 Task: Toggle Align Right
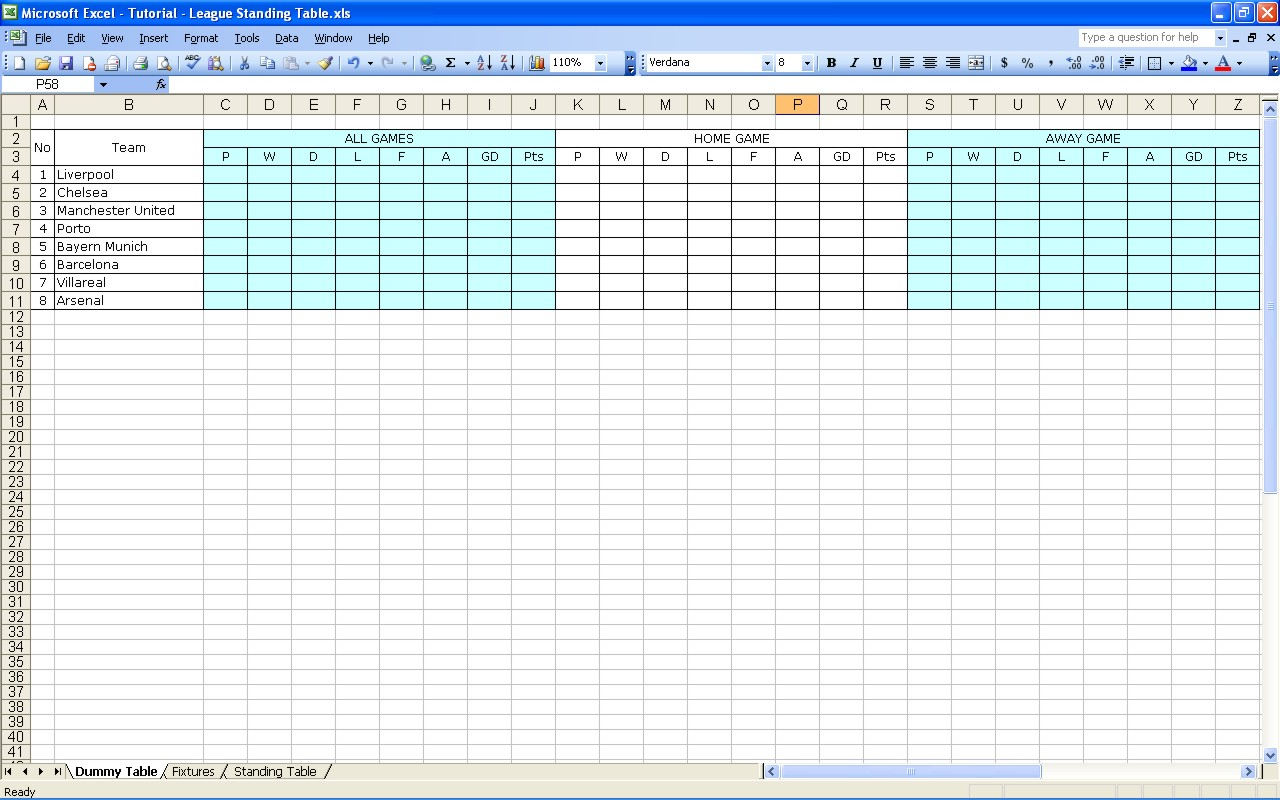pos(952,63)
